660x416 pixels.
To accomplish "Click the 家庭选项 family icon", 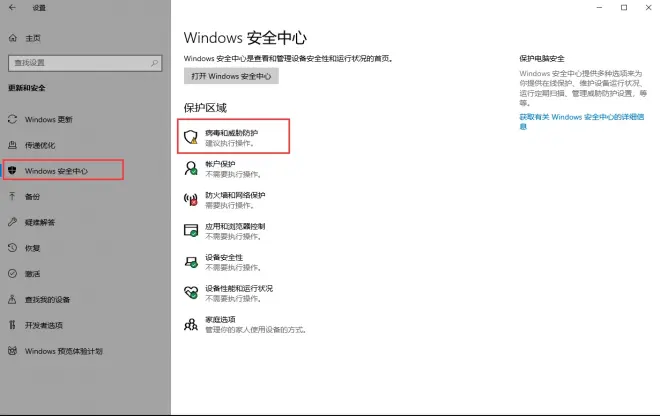I will [x=191, y=324].
